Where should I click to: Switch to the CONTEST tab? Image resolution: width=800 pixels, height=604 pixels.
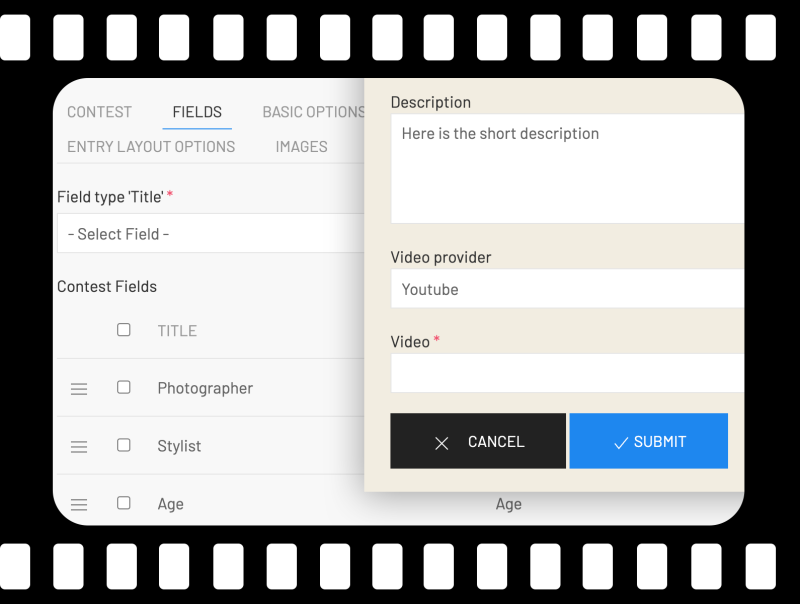(x=99, y=112)
